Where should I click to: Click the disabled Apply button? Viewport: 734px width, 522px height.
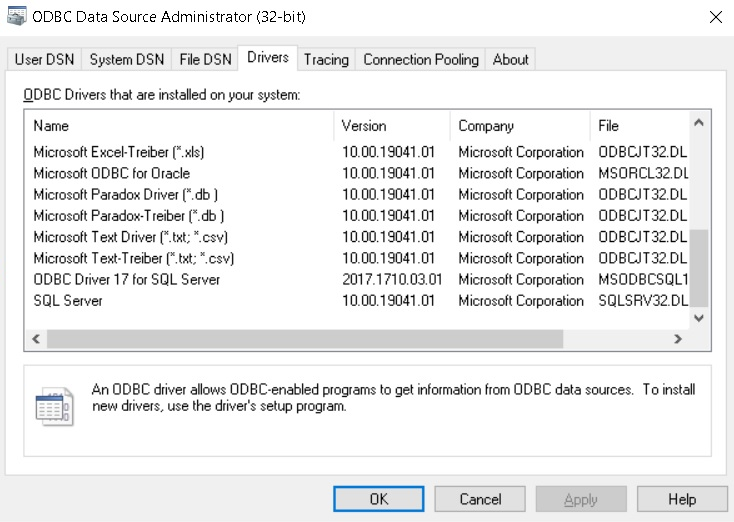pos(581,499)
